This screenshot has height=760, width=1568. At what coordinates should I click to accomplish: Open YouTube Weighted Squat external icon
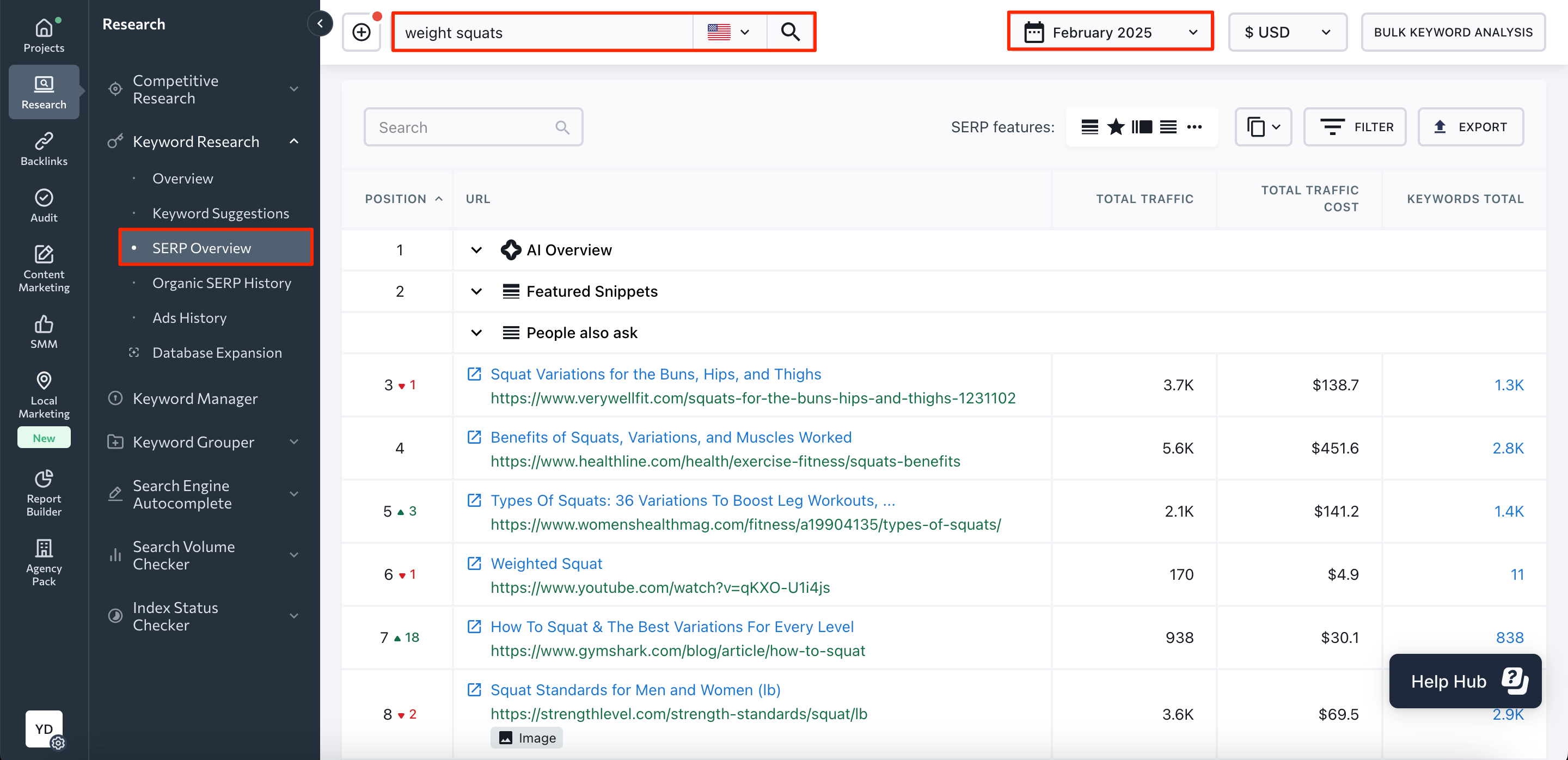pos(474,563)
